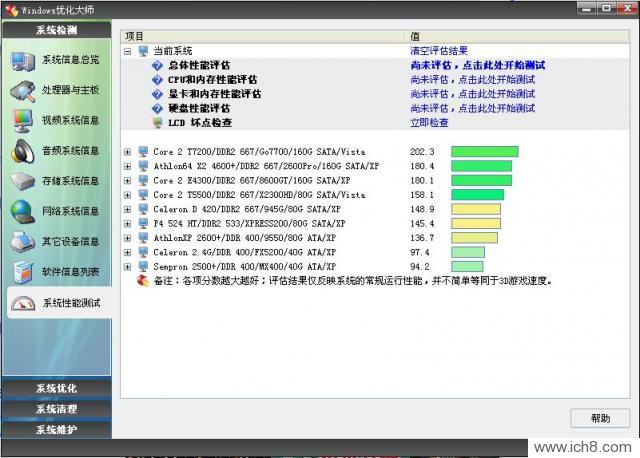This screenshot has height=458, width=640.
Task: Click the LCD 坏点检查 monitor icon
Action: coord(158,122)
